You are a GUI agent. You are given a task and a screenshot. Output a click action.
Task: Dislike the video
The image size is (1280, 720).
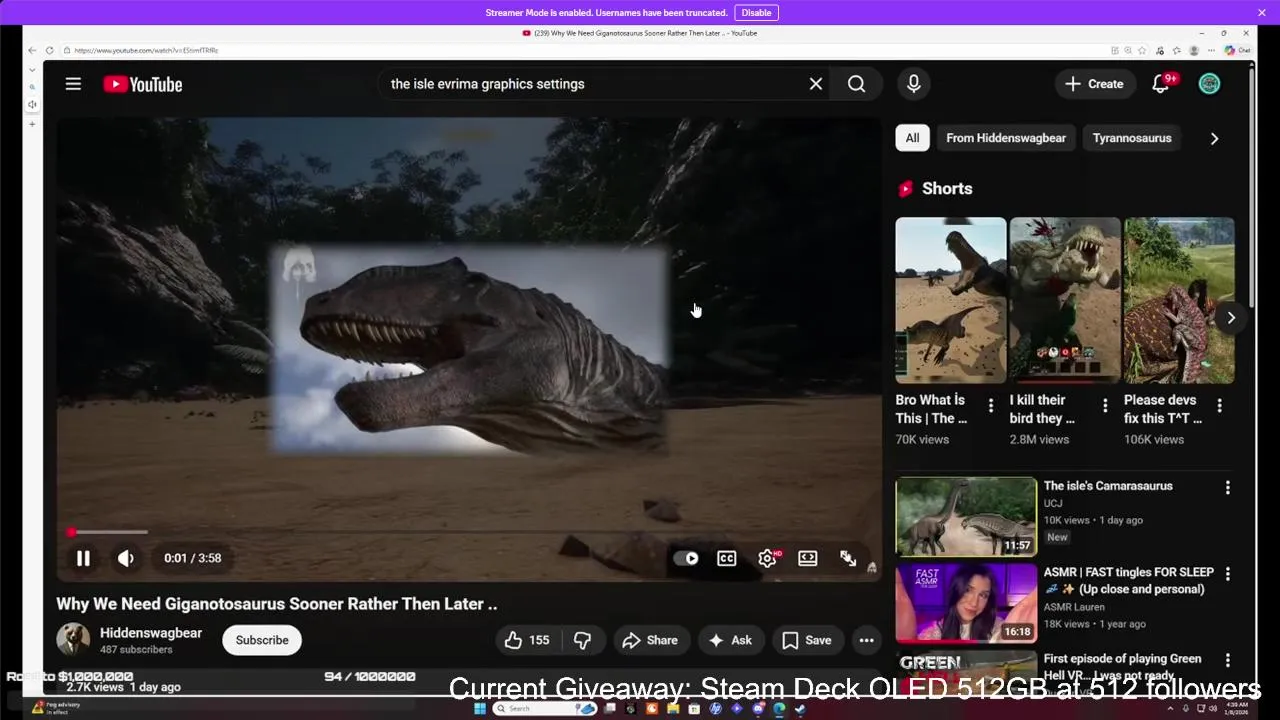(582, 640)
